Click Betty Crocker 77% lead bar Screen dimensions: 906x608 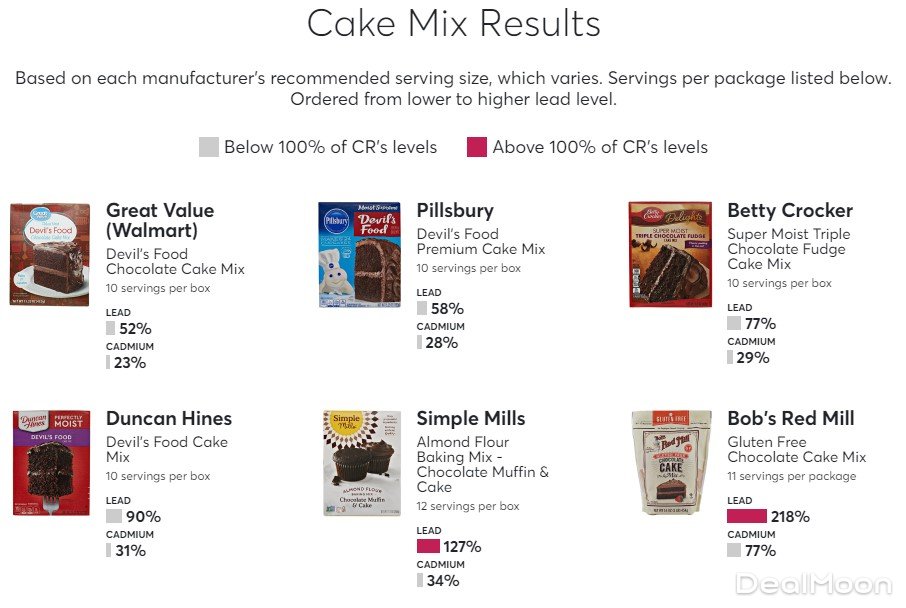(x=734, y=324)
